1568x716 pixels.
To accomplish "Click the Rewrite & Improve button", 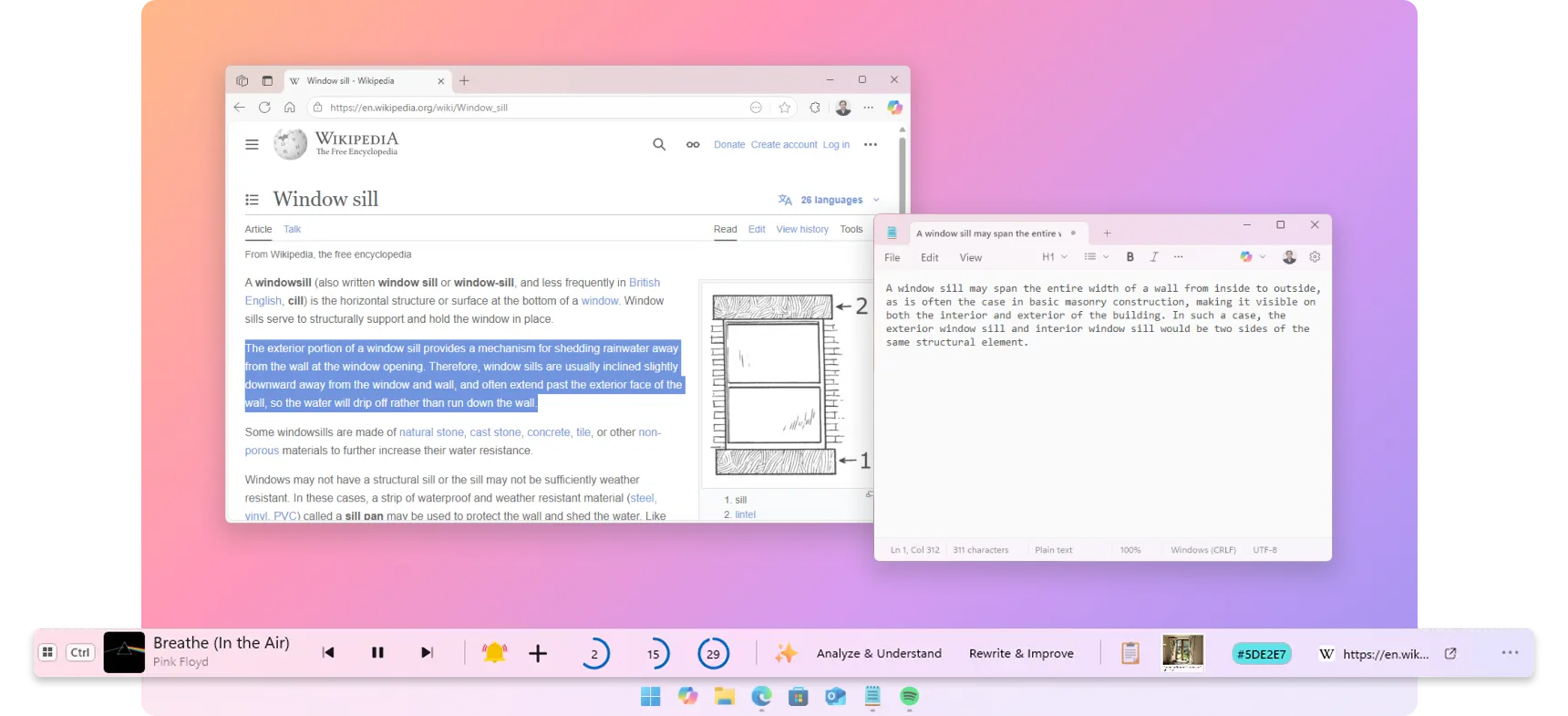I will point(1021,653).
